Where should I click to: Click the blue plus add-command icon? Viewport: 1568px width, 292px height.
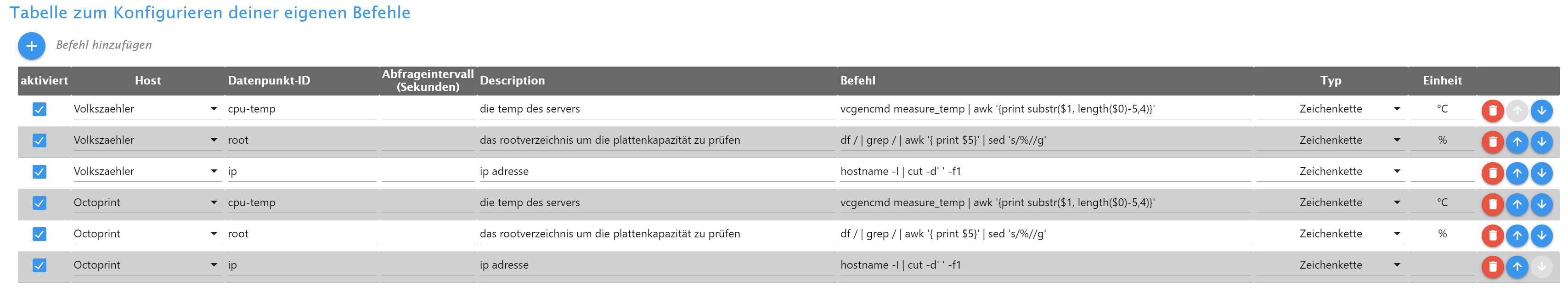click(x=32, y=46)
